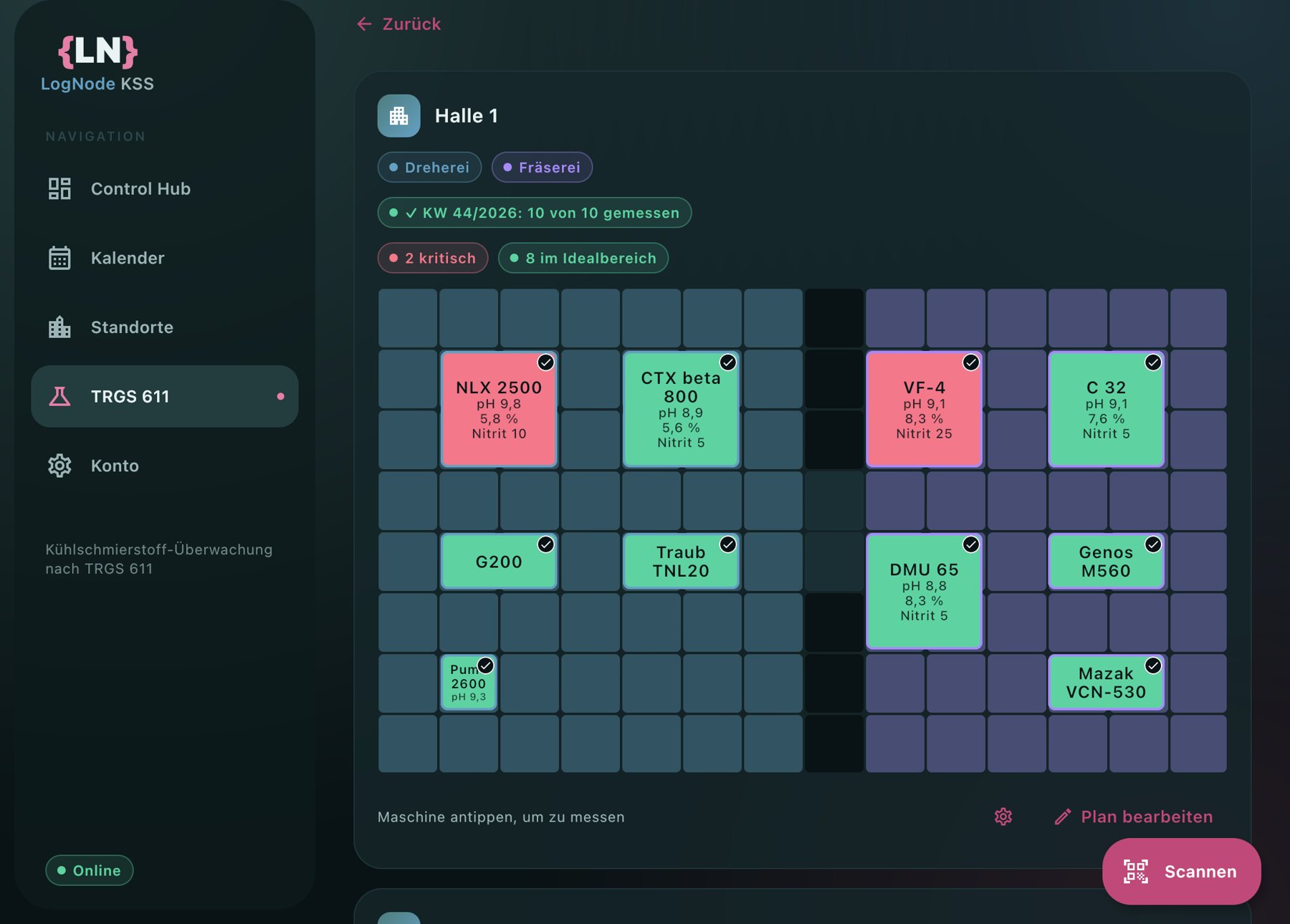Open Konto menu item
Image resolution: width=1290 pixels, height=924 pixels.
[x=165, y=466]
